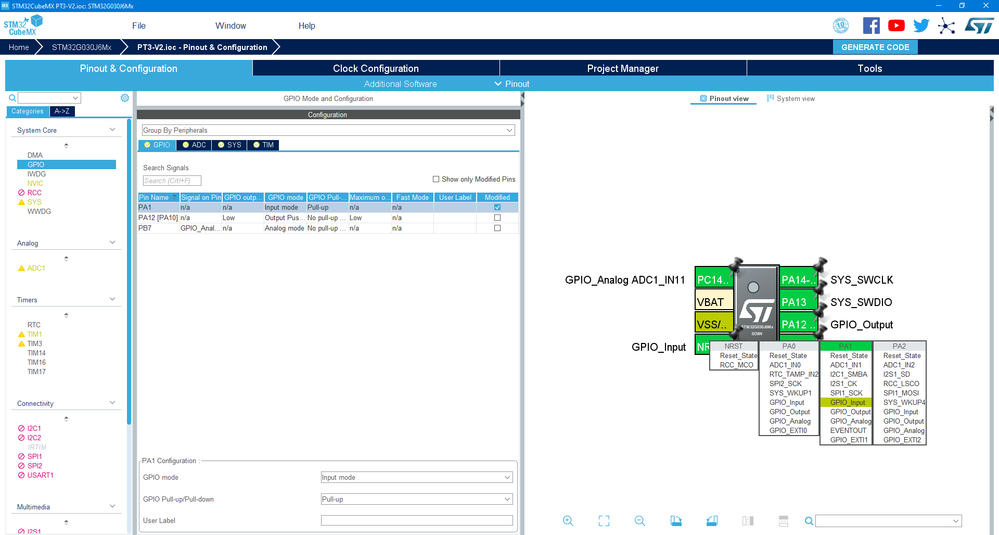Collapse the Timers category
The image size is (999, 535).
tap(113, 299)
